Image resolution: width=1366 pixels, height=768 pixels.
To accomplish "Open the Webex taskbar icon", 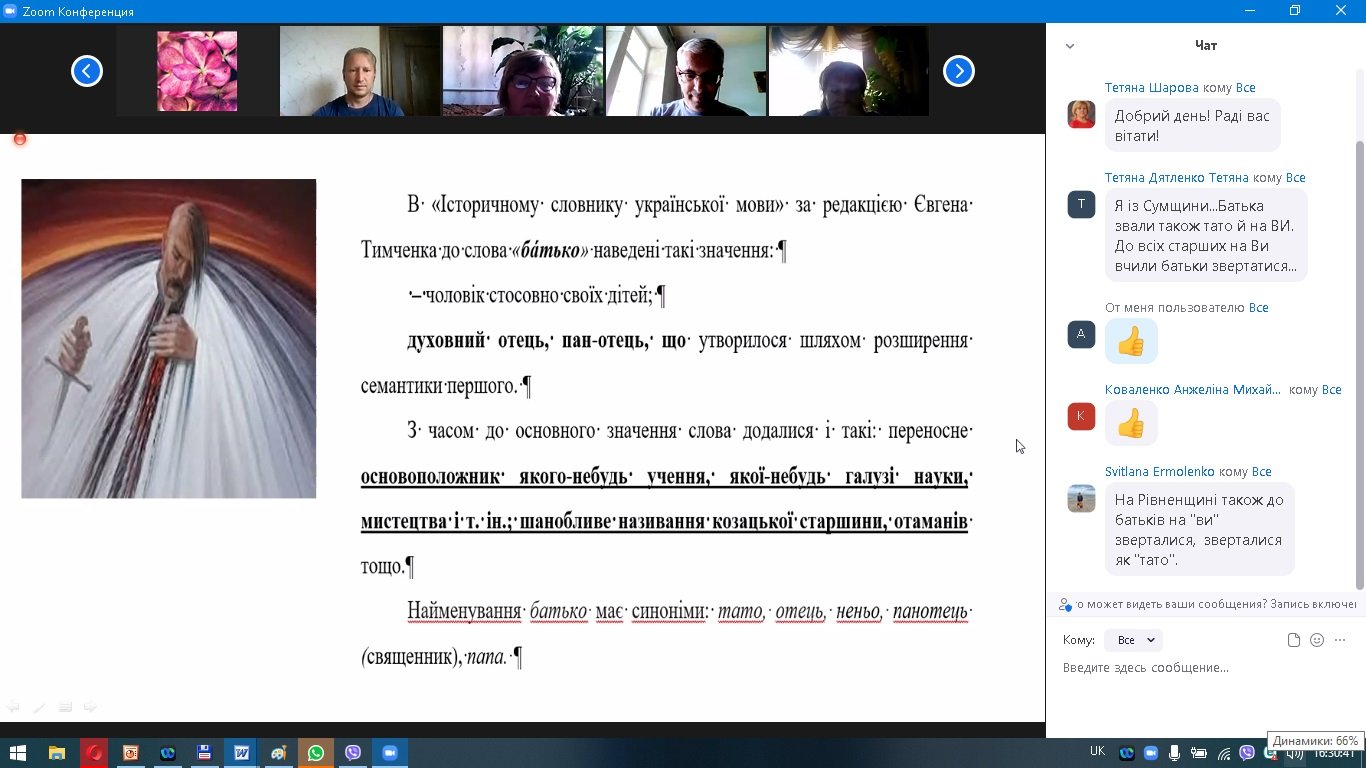I will click(x=167, y=753).
